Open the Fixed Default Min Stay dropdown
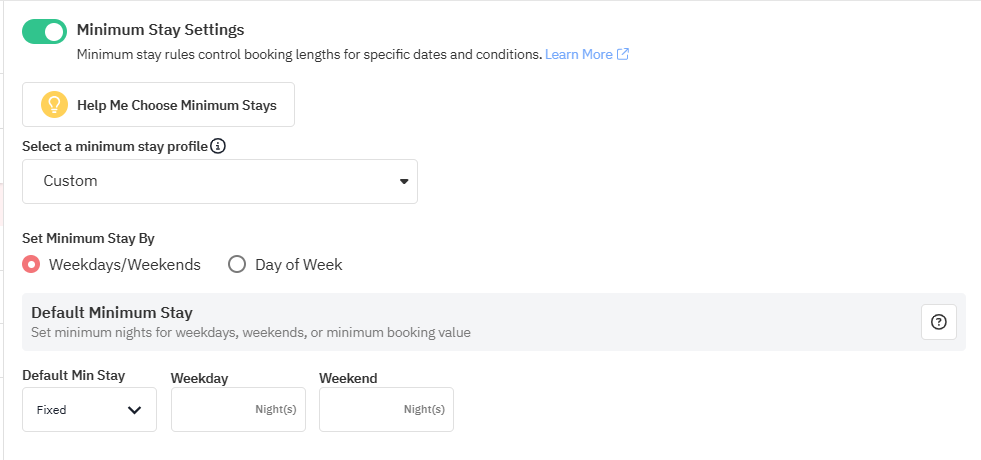The width and height of the screenshot is (981, 460). pos(89,409)
